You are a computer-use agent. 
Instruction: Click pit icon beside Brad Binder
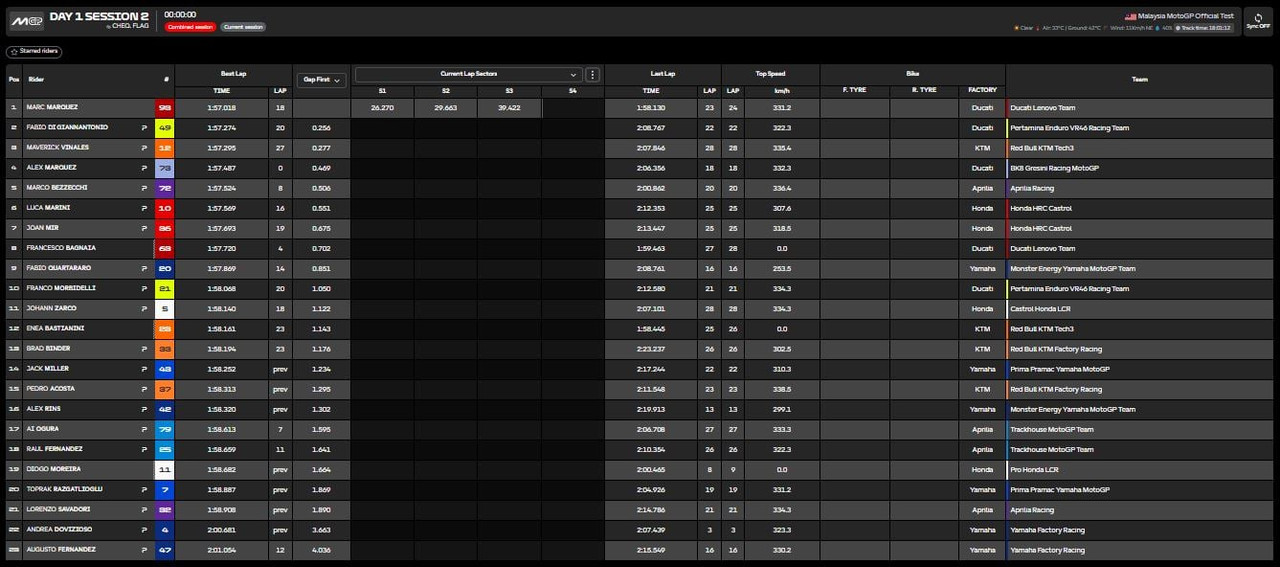coord(145,349)
